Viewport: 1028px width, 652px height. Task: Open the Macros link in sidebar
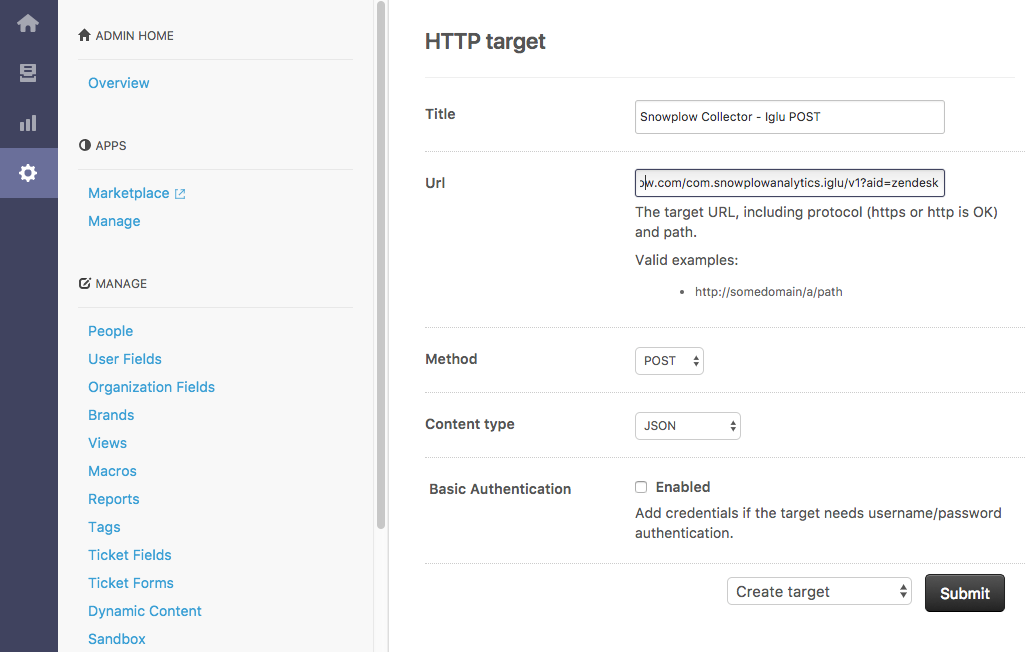coord(112,471)
